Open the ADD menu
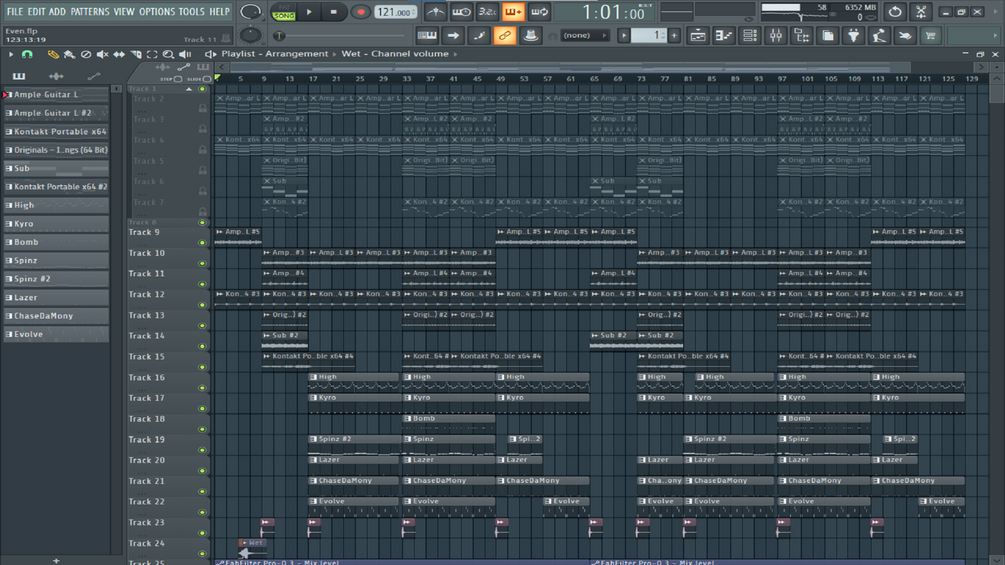The height and width of the screenshot is (565, 1005). (57, 12)
